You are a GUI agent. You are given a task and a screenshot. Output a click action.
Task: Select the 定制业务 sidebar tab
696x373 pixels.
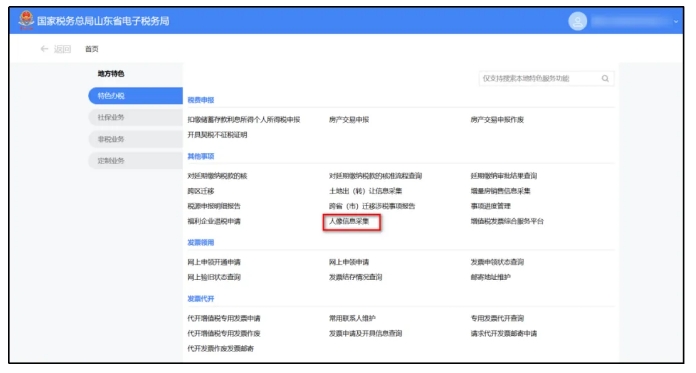(x=135, y=161)
